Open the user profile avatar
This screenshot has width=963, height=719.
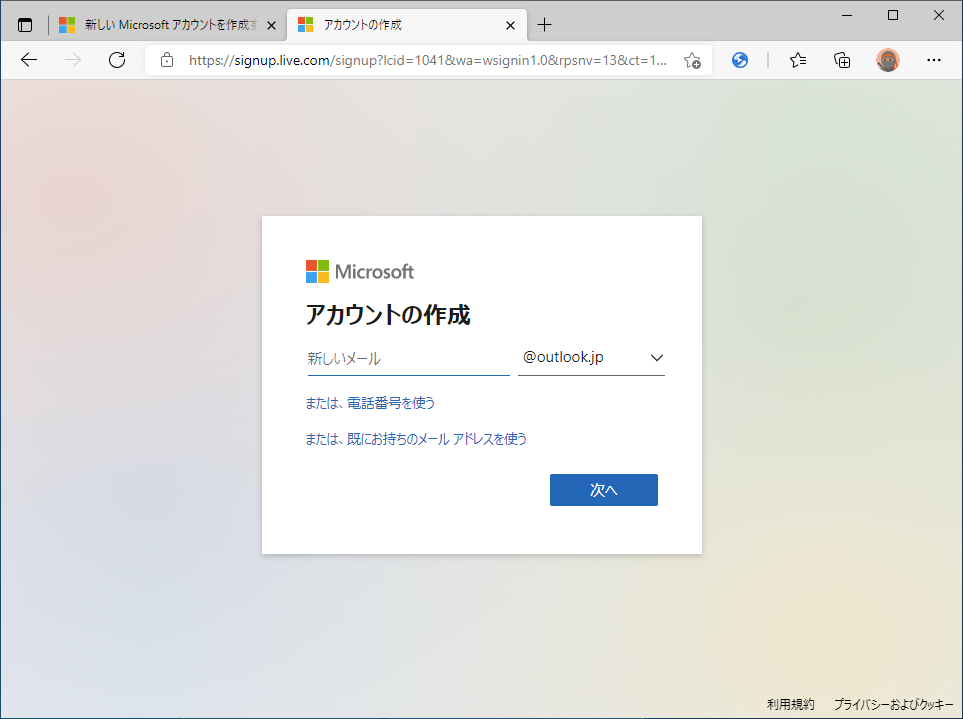[x=887, y=60]
